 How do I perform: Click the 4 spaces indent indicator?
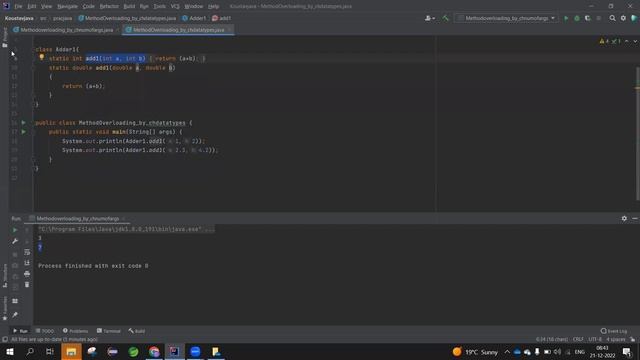click(616, 340)
